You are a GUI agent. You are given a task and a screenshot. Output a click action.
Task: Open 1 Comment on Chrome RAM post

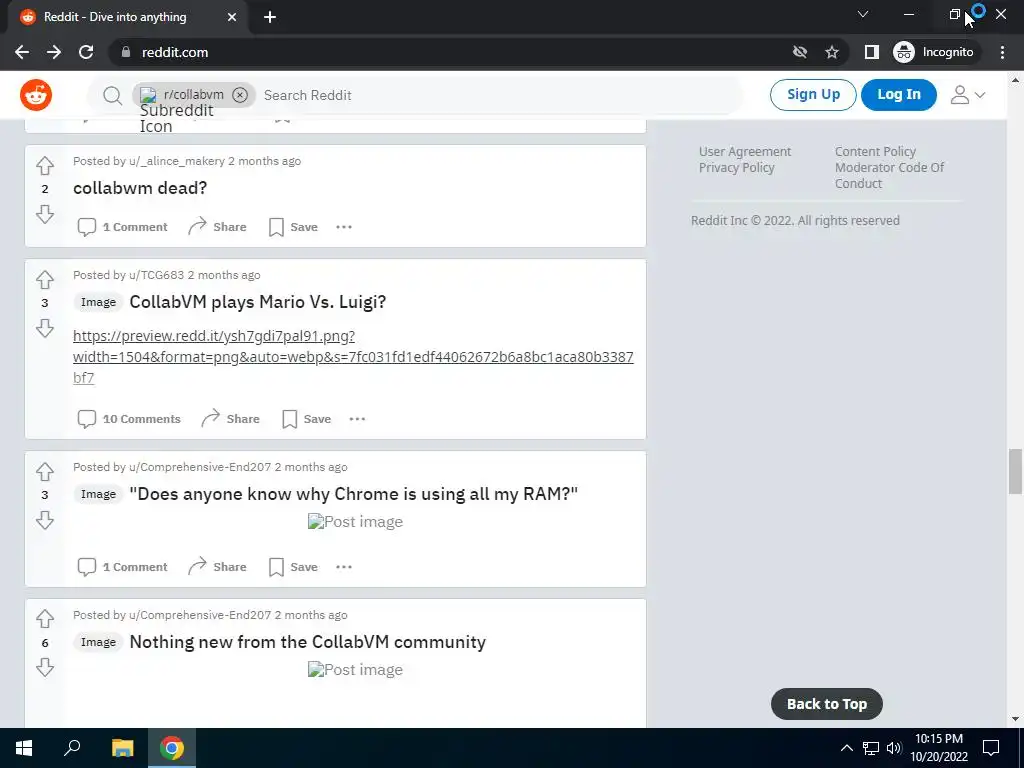pos(123,567)
